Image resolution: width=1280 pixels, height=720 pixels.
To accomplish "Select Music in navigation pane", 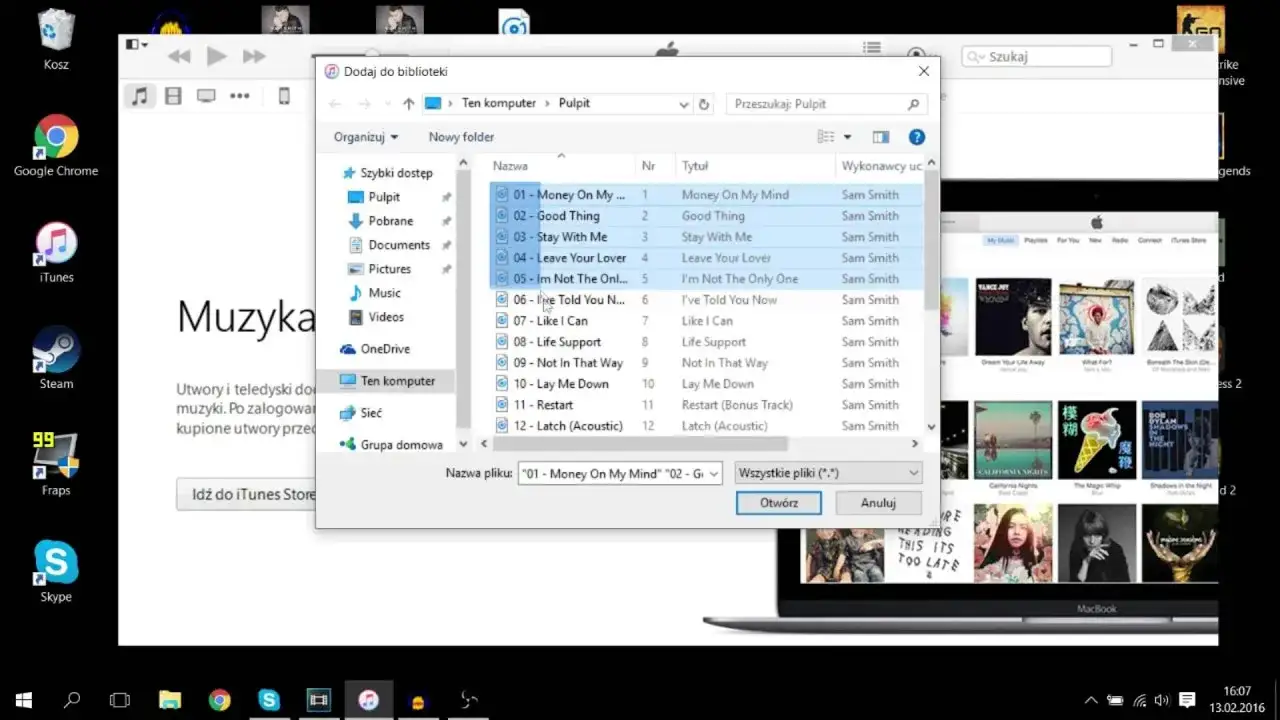I will pos(384,293).
